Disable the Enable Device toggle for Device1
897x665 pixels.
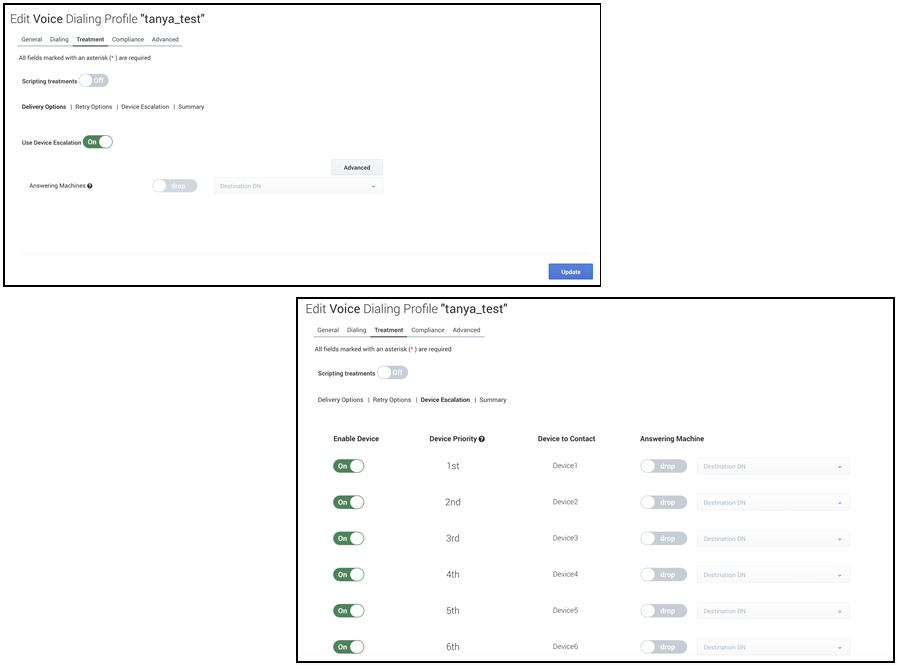click(349, 466)
